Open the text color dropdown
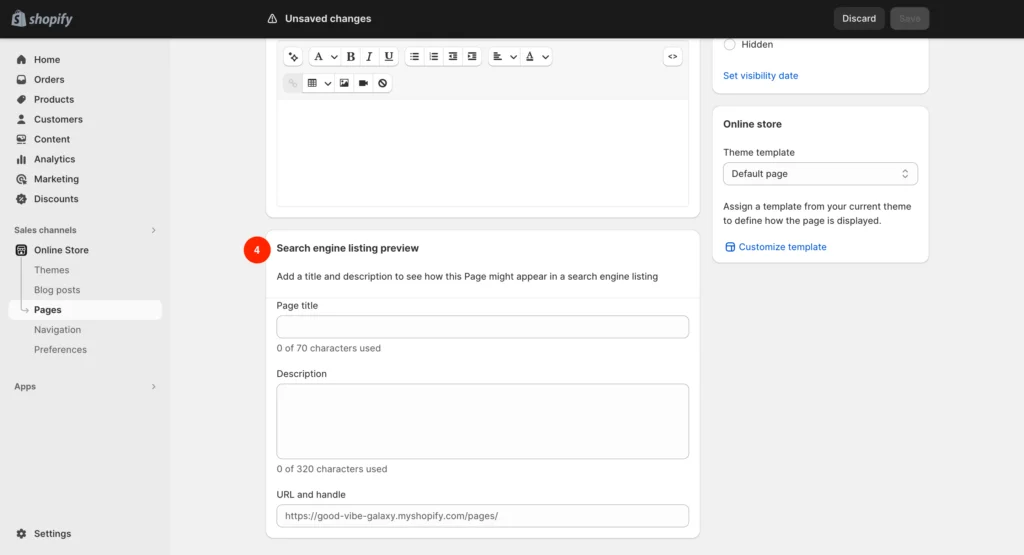The height and width of the screenshot is (555, 1024). (537, 57)
